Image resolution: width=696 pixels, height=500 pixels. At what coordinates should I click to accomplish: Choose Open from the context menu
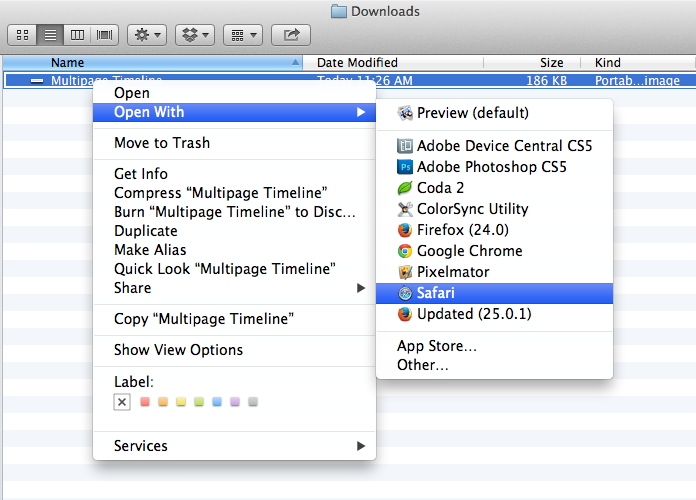tap(234, 93)
